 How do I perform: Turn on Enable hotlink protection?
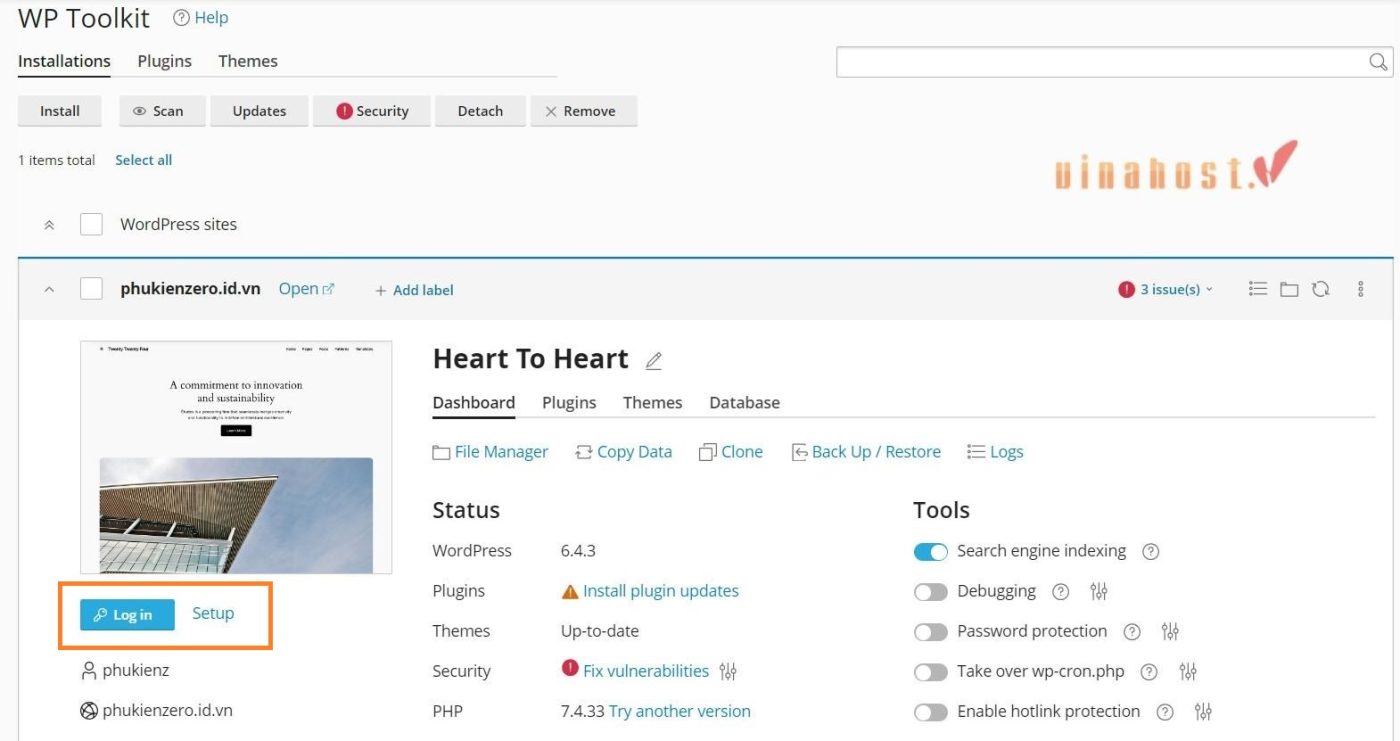(x=931, y=711)
